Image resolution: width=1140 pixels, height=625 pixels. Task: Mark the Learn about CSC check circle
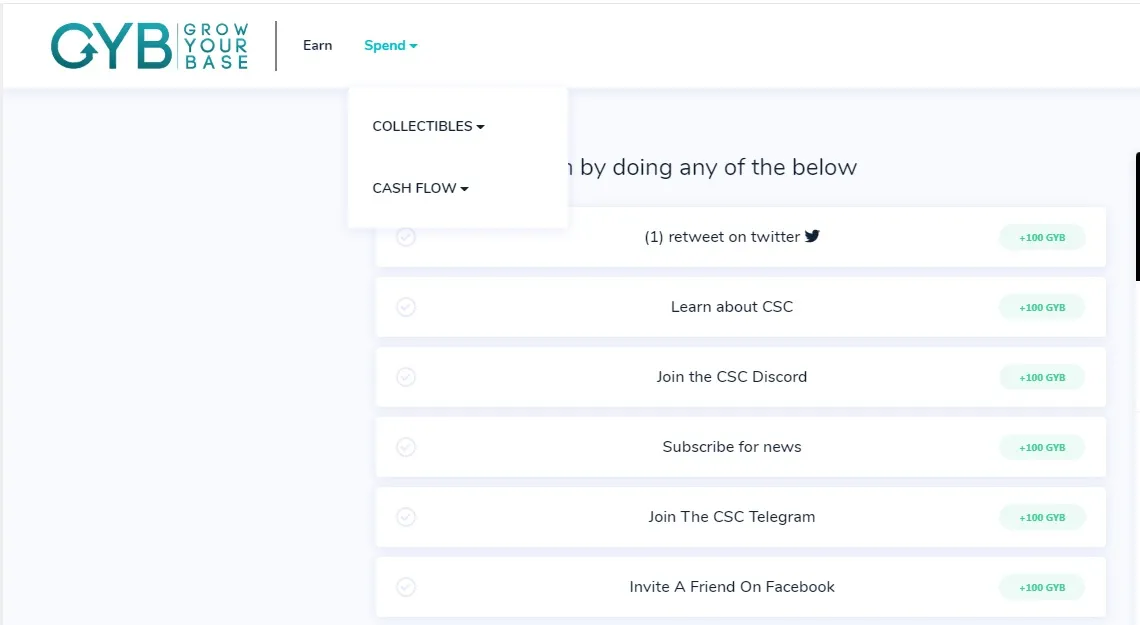(406, 307)
